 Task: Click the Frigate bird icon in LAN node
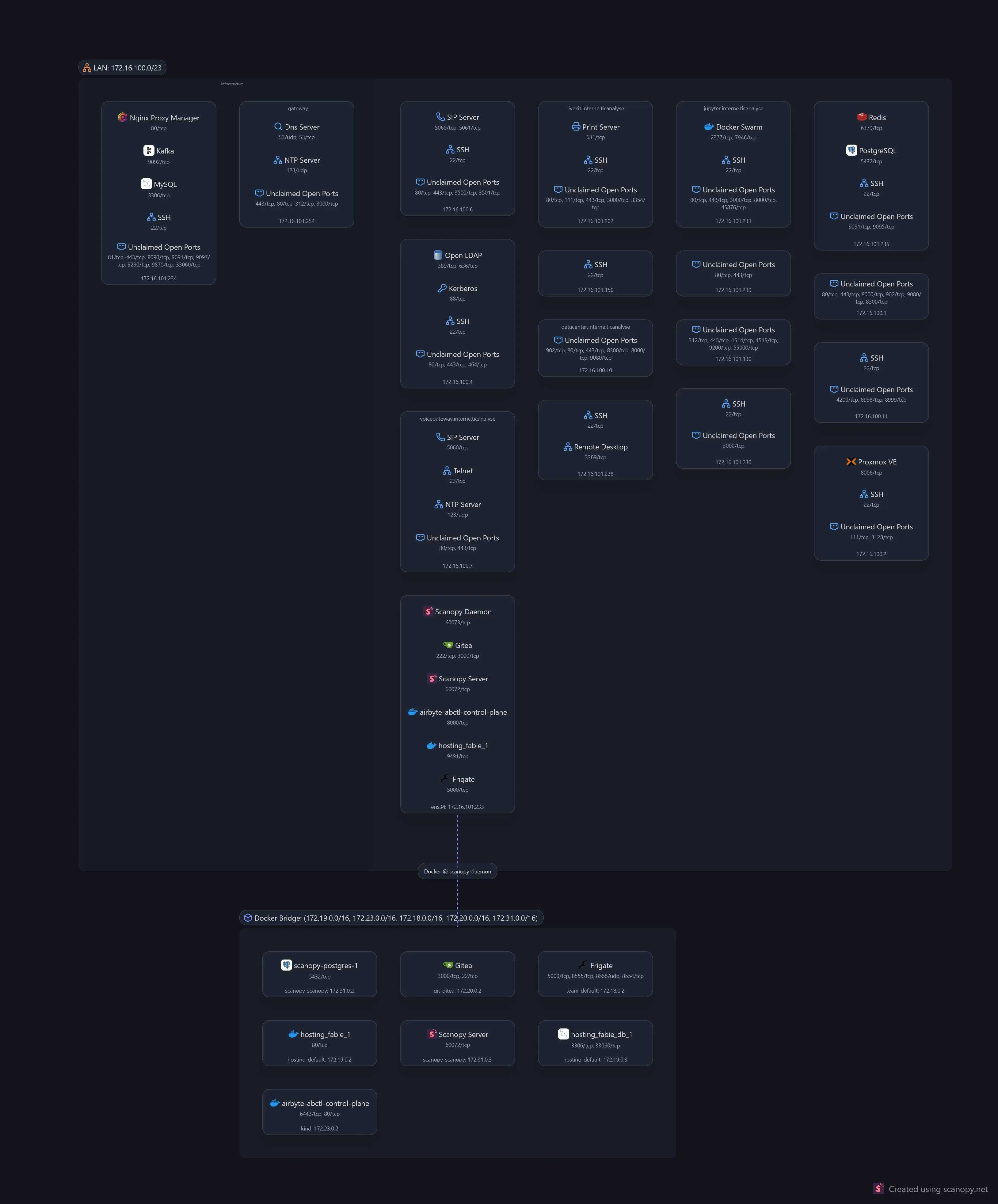tap(445, 778)
